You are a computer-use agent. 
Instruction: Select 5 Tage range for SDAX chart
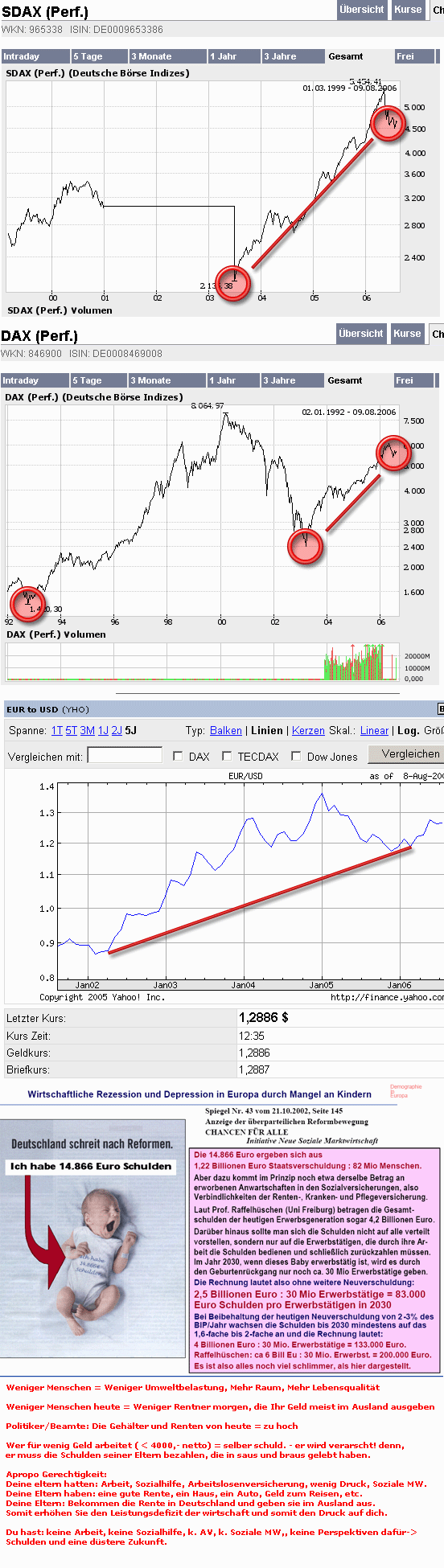pyautogui.click(x=100, y=56)
